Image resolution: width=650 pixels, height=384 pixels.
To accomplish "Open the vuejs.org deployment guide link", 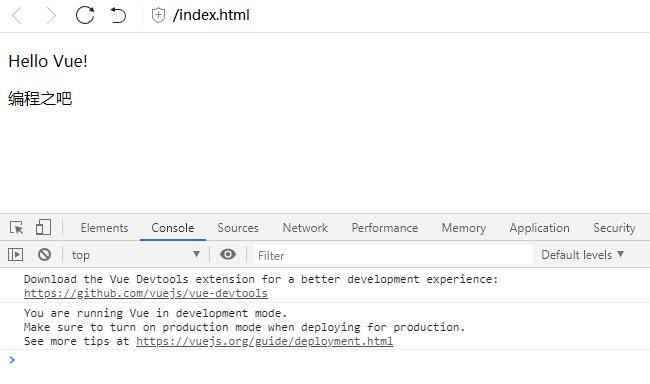I will [x=264, y=341].
